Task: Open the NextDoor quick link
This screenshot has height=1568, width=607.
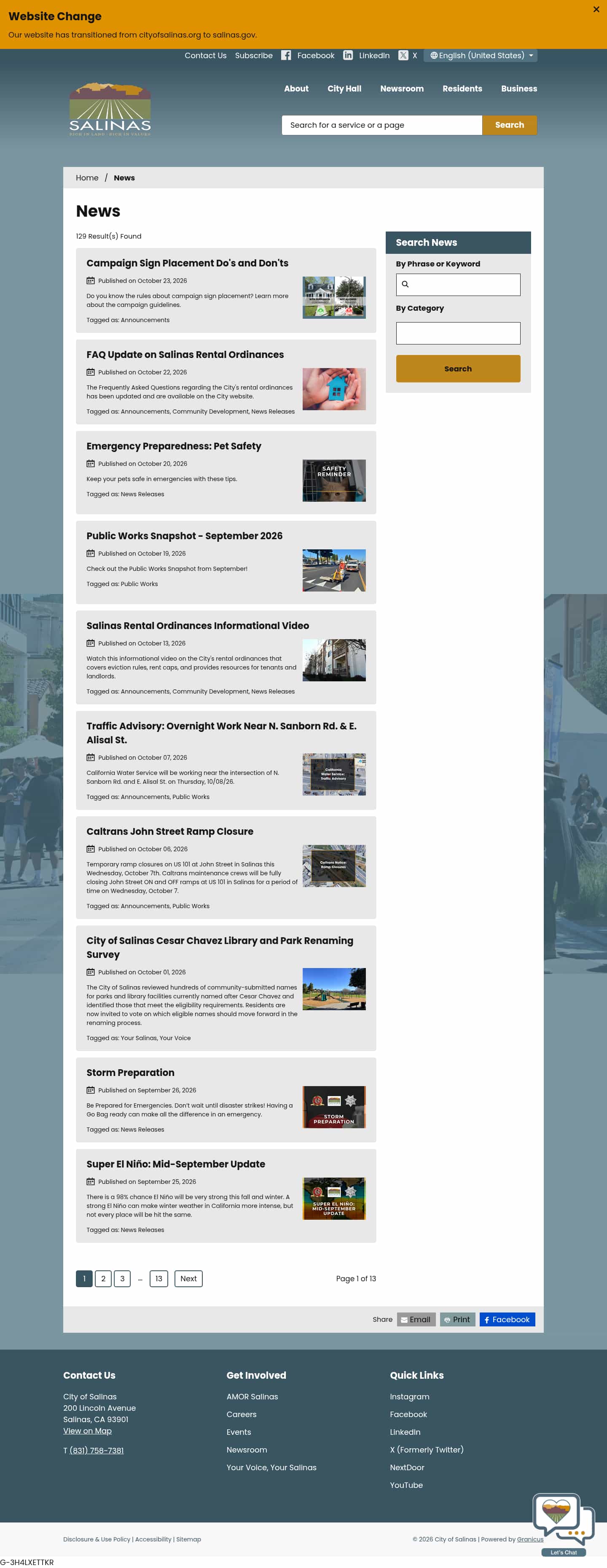Action: coord(407,1468)
